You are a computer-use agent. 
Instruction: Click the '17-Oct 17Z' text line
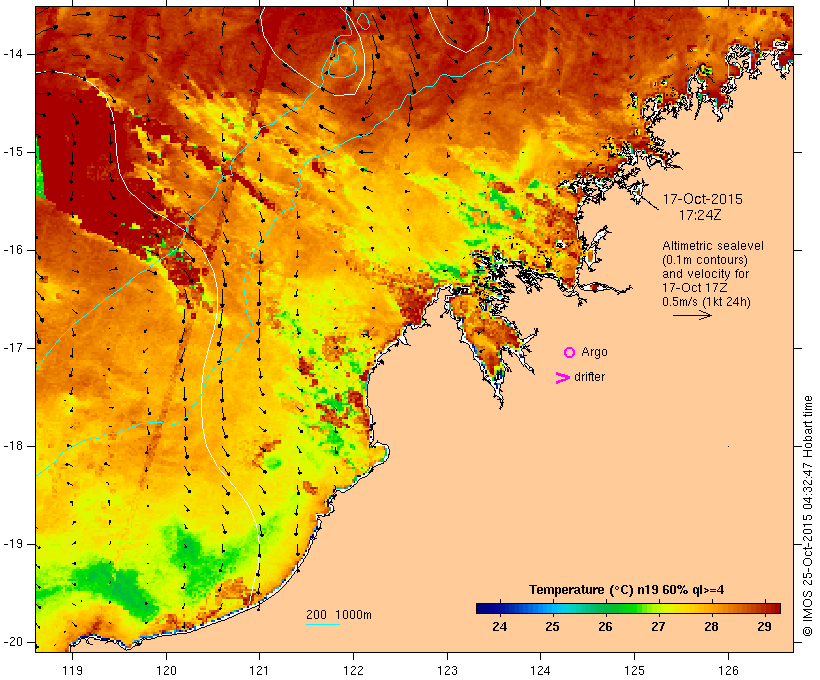pyautogui.click(x=694, y=288)
